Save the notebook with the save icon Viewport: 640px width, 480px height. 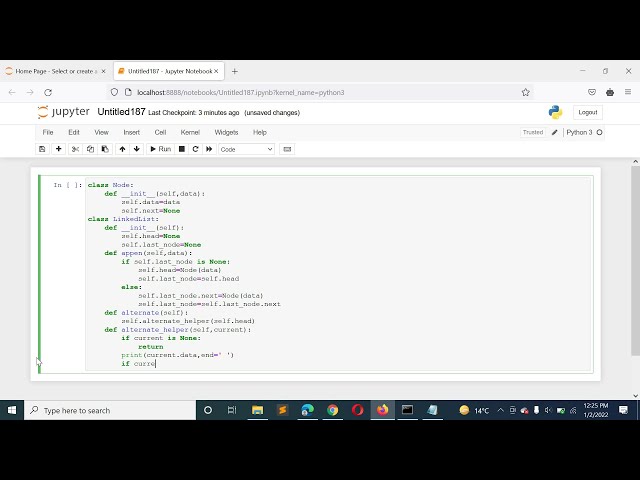pos(42,149)
